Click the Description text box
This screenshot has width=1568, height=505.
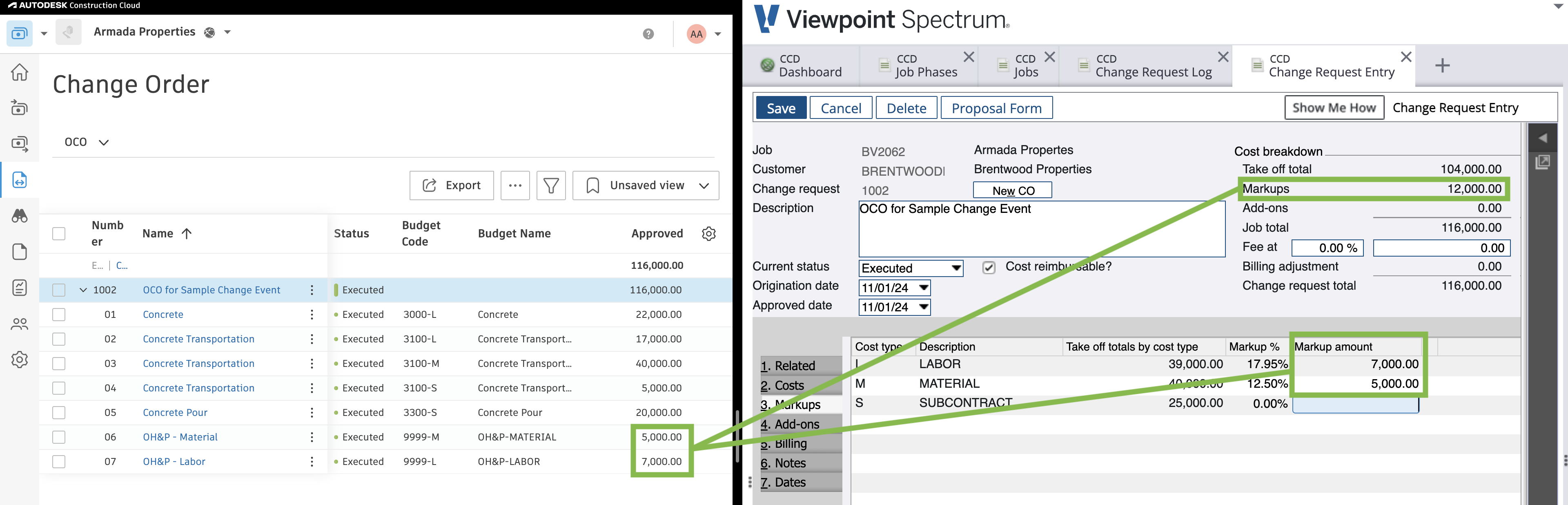point(1042,229)
